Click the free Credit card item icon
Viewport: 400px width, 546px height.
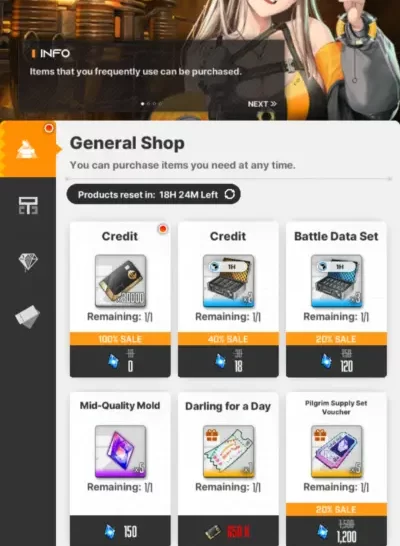tap(120, 281)
